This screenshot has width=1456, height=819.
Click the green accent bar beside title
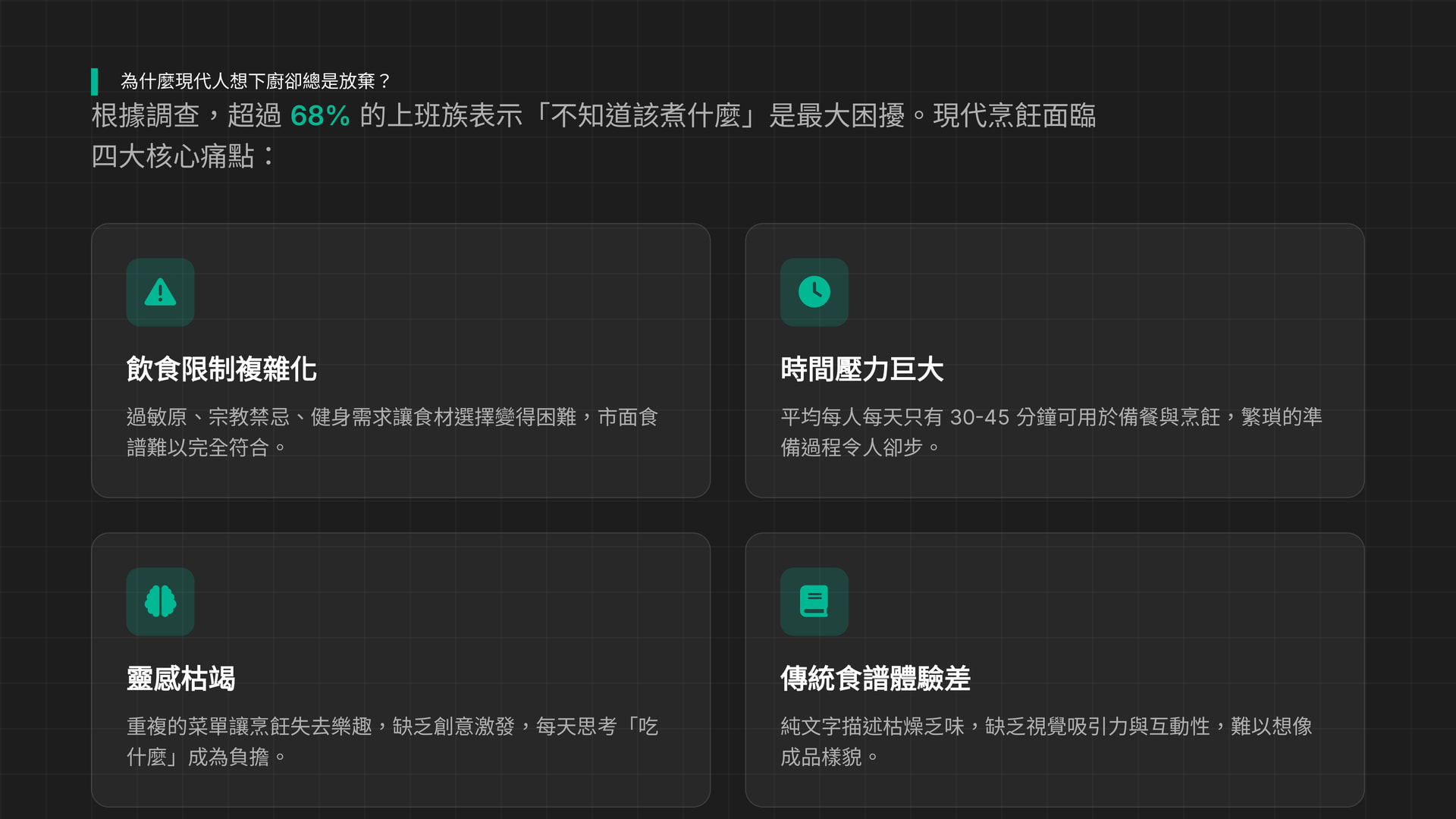[95, 81]
